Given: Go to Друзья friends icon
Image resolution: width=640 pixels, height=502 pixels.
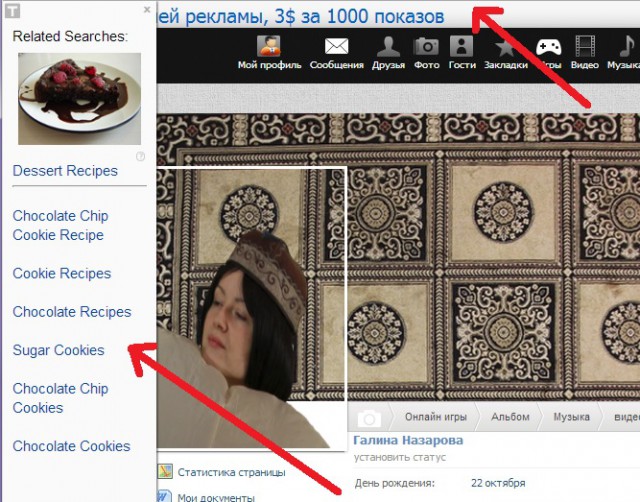Looking at the screenshot, I should (x=388, y=46).
